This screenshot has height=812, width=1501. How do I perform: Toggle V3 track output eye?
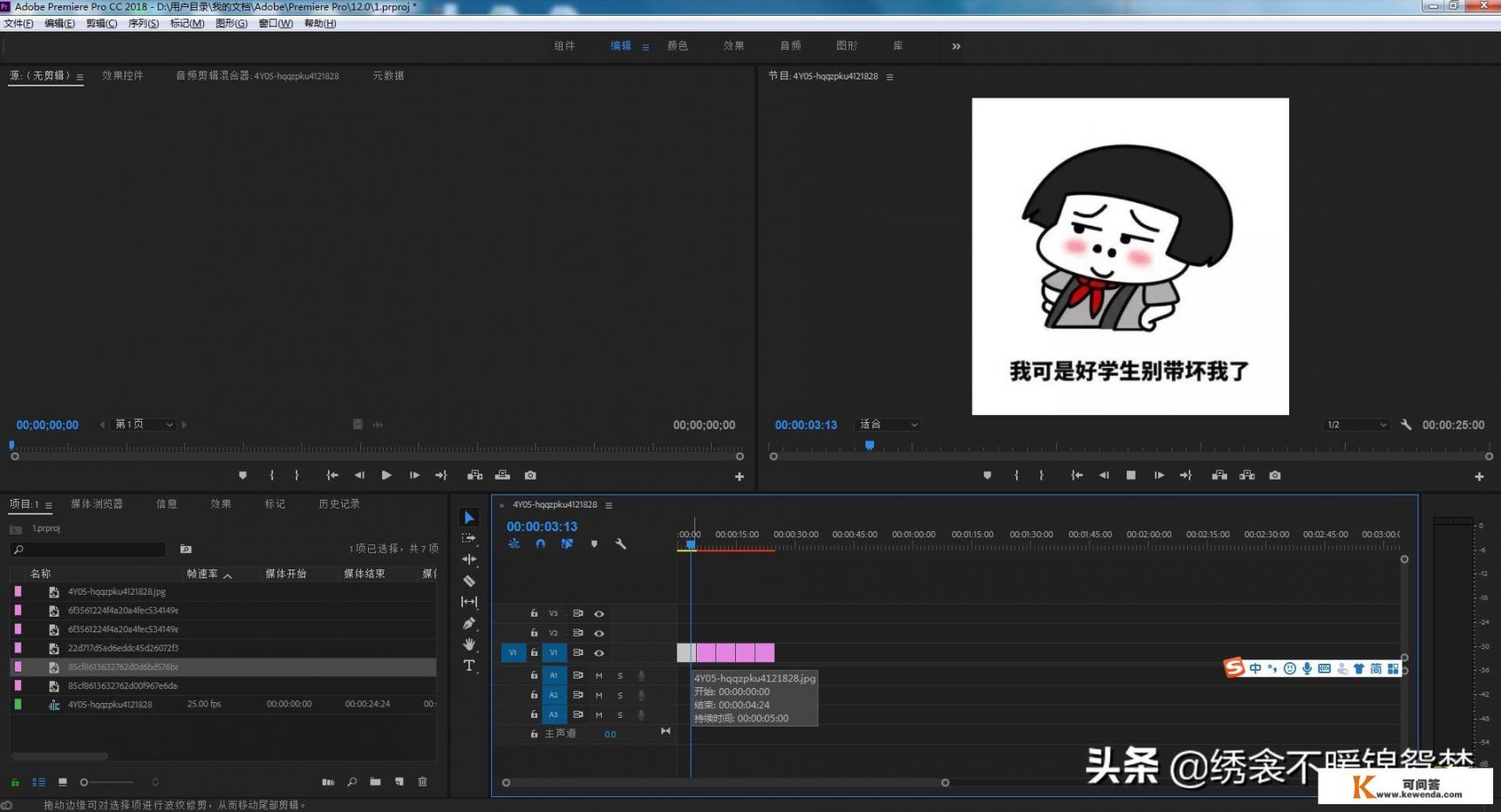599,614
